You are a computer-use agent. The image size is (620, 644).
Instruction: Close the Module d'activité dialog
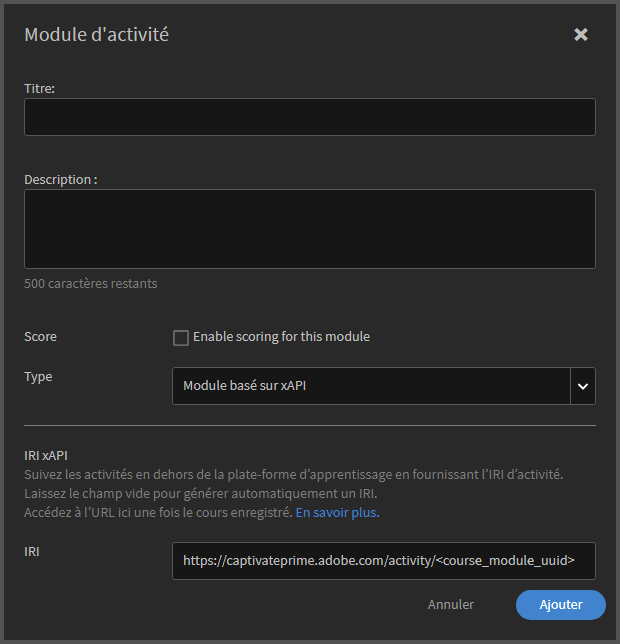(581, 35)
